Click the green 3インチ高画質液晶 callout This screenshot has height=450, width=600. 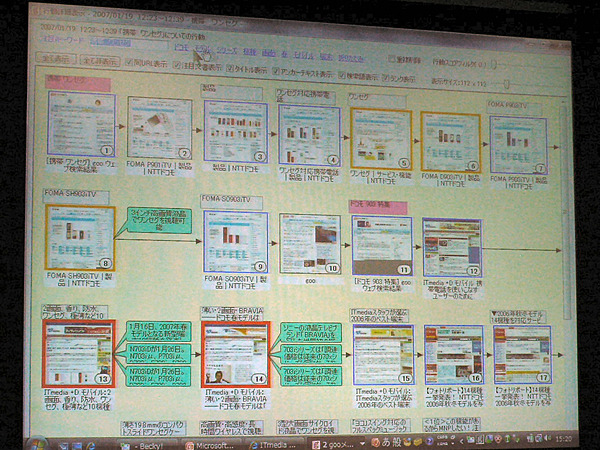(159, 221)
